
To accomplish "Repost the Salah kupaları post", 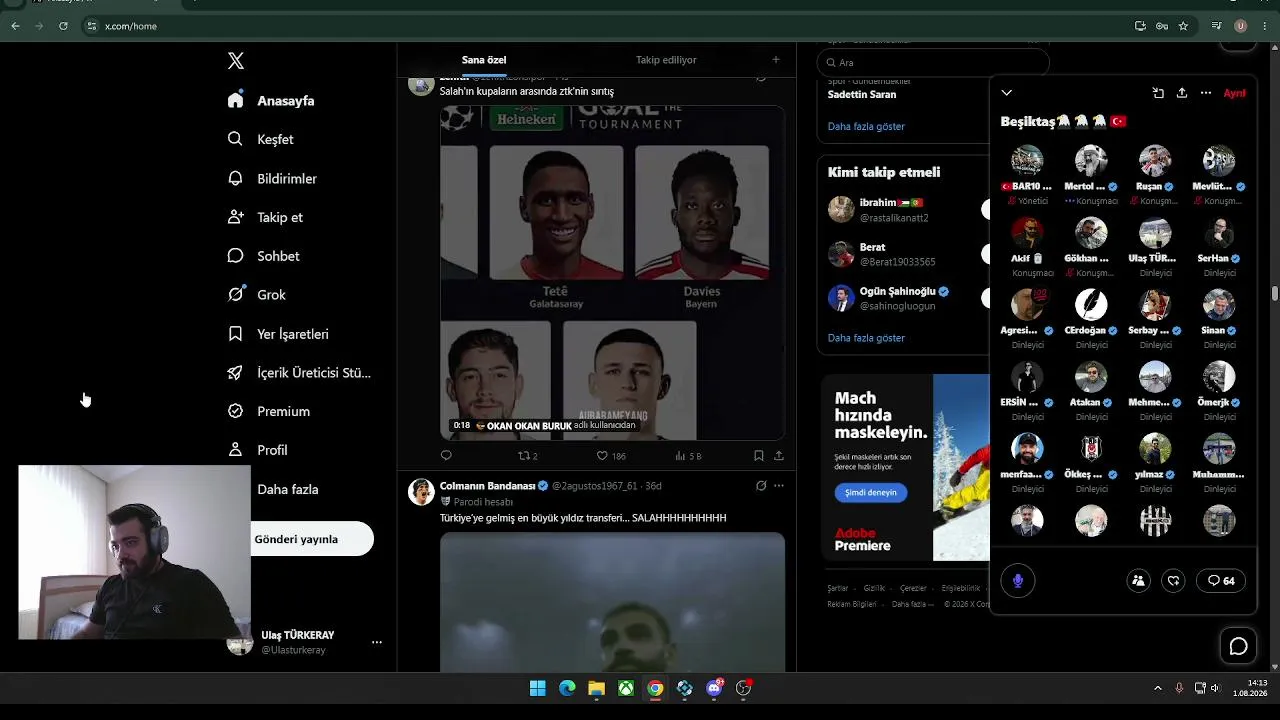I will pos(528,456).
